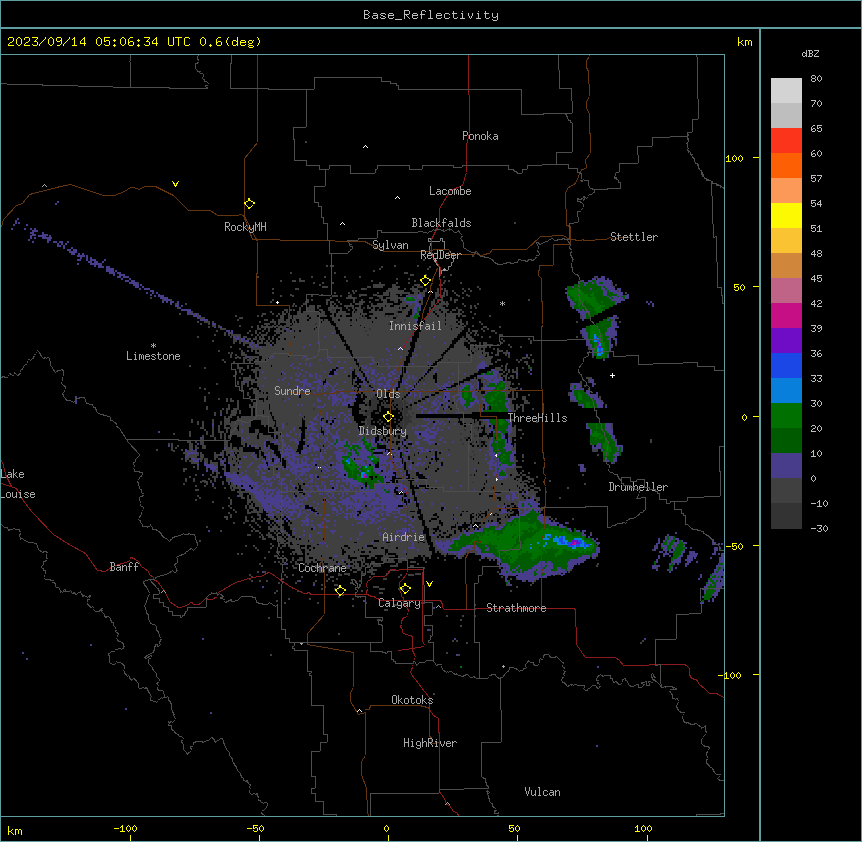
Task: Click the 100 tick label on right axis
Action: 734,158
